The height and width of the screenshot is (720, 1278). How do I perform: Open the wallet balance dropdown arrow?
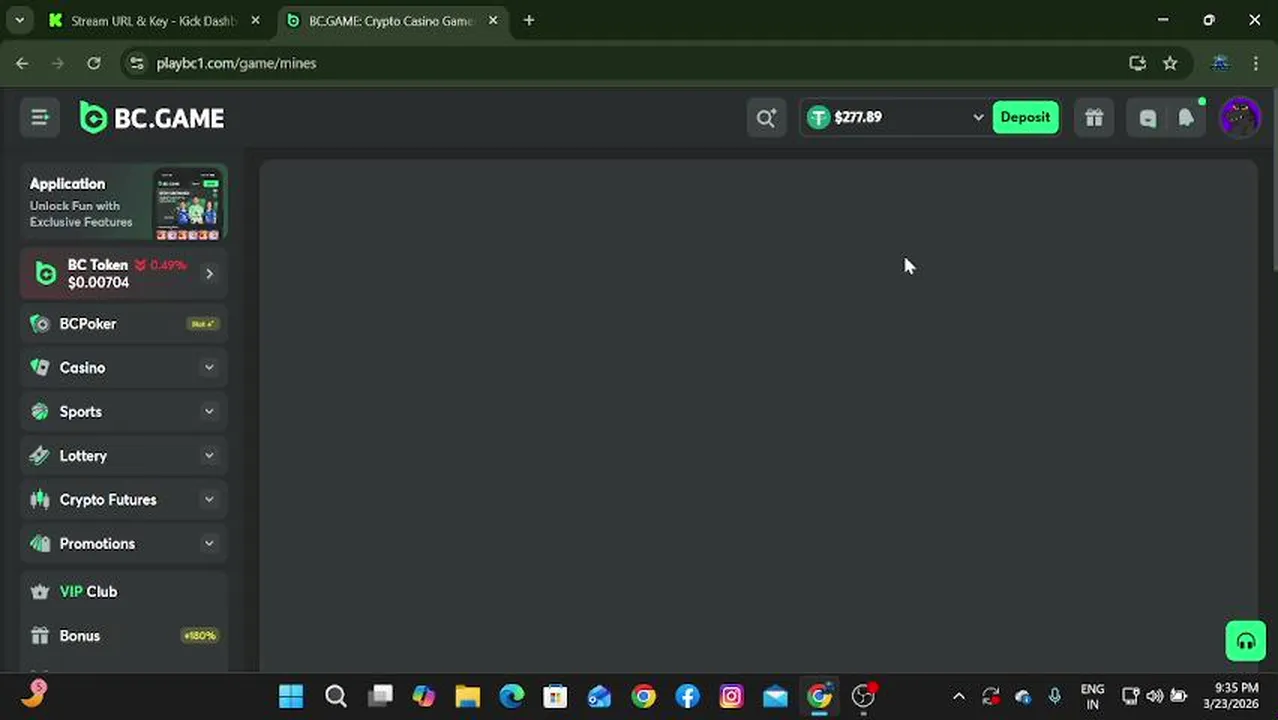[x=978, y=118]
